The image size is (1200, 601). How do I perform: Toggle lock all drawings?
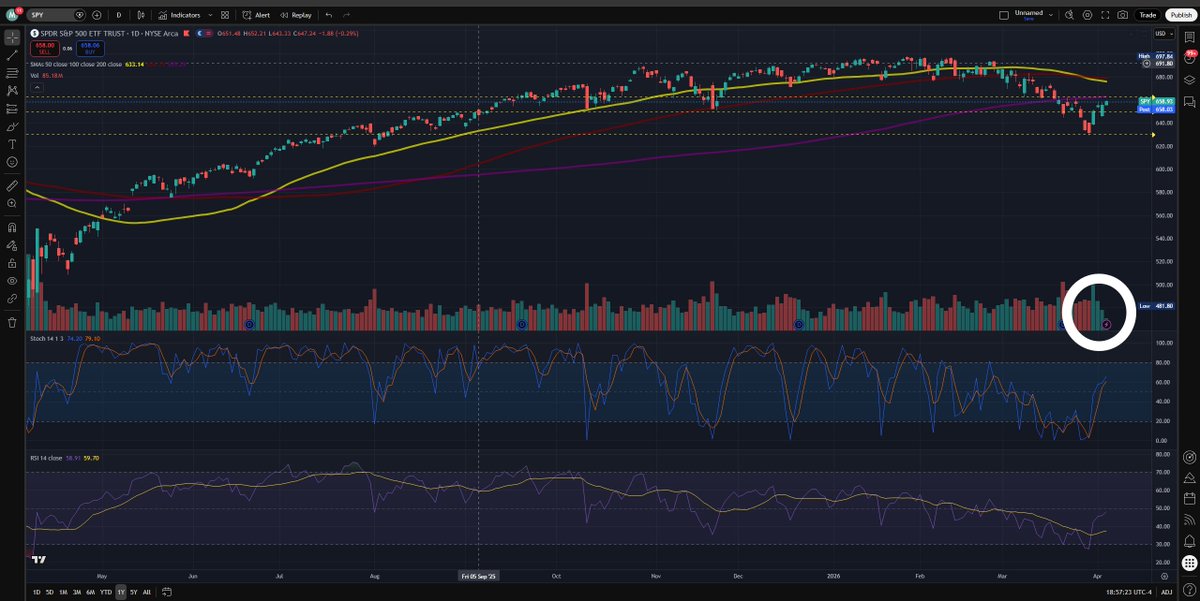click(12, 263)
